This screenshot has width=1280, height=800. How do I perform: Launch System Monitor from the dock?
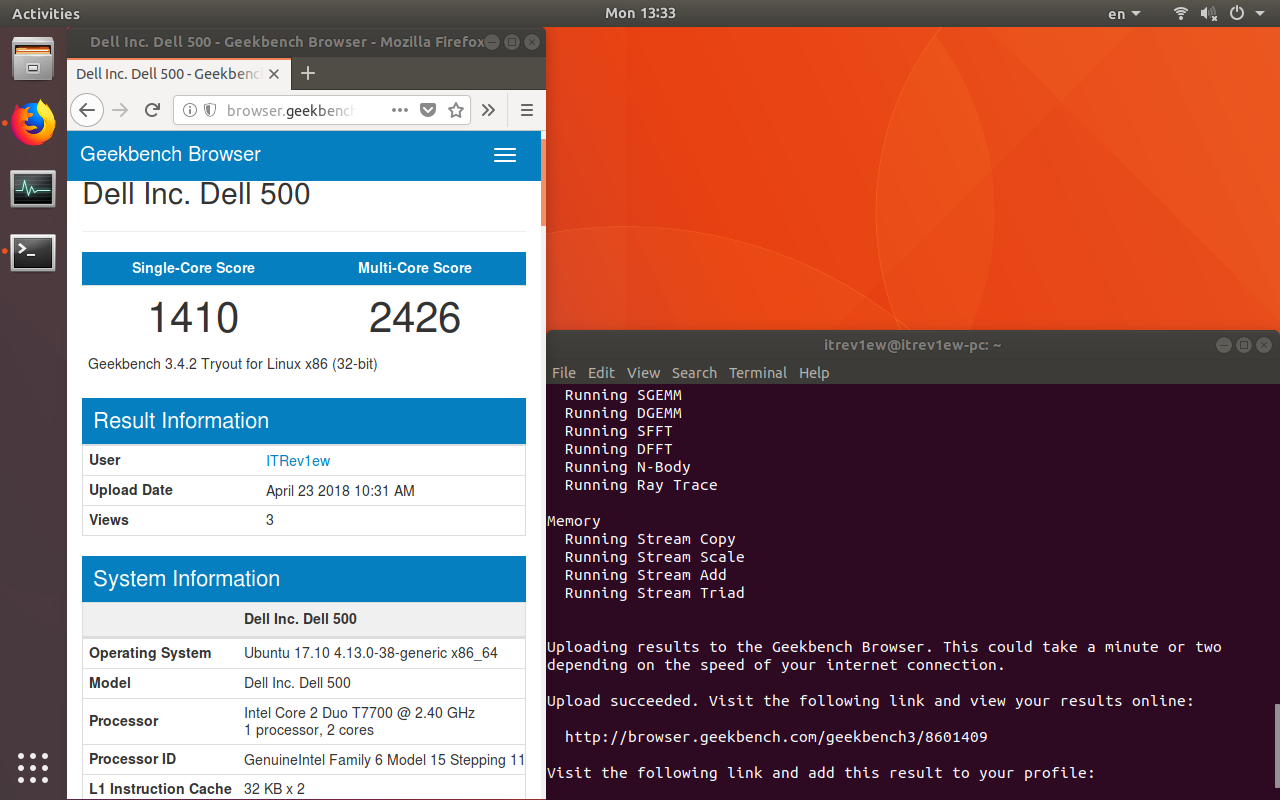click(33, 188)
